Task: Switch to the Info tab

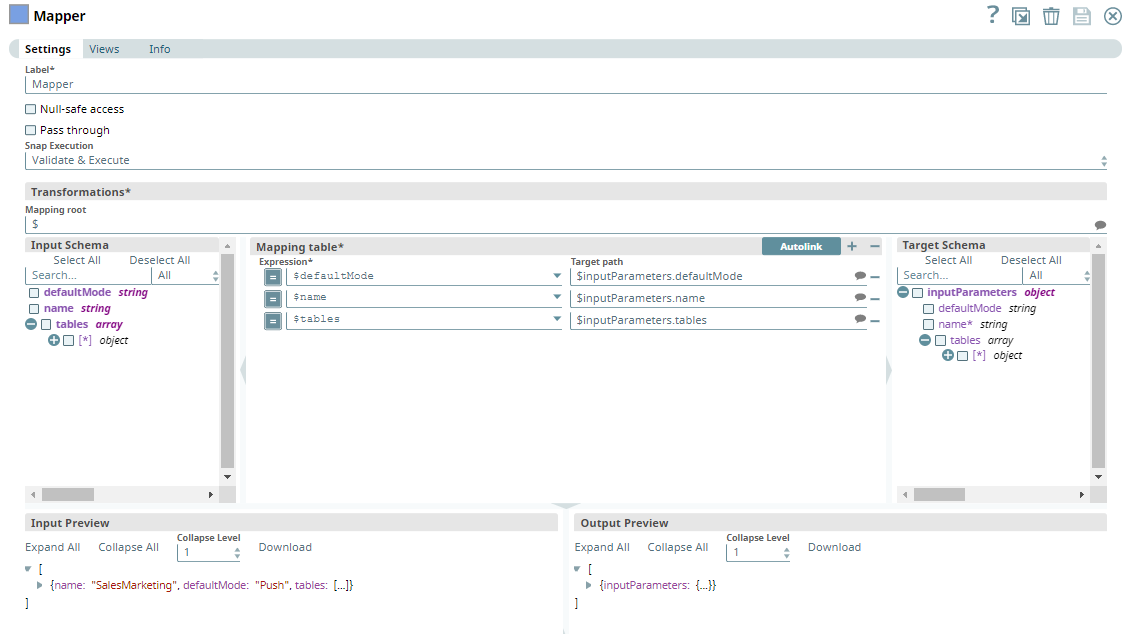Action: pyautogui.click(x=160, y=49)
